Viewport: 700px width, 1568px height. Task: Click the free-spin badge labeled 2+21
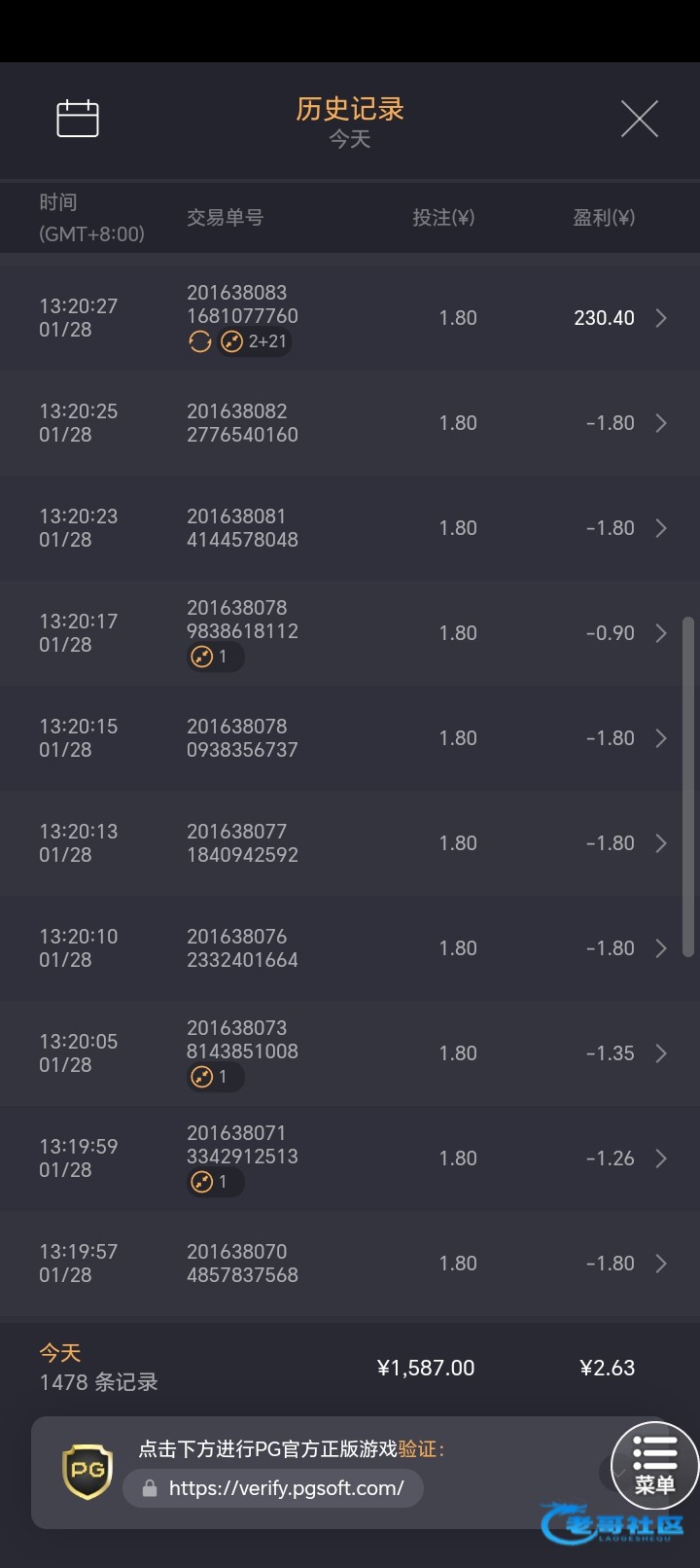[x=255, y=341]
